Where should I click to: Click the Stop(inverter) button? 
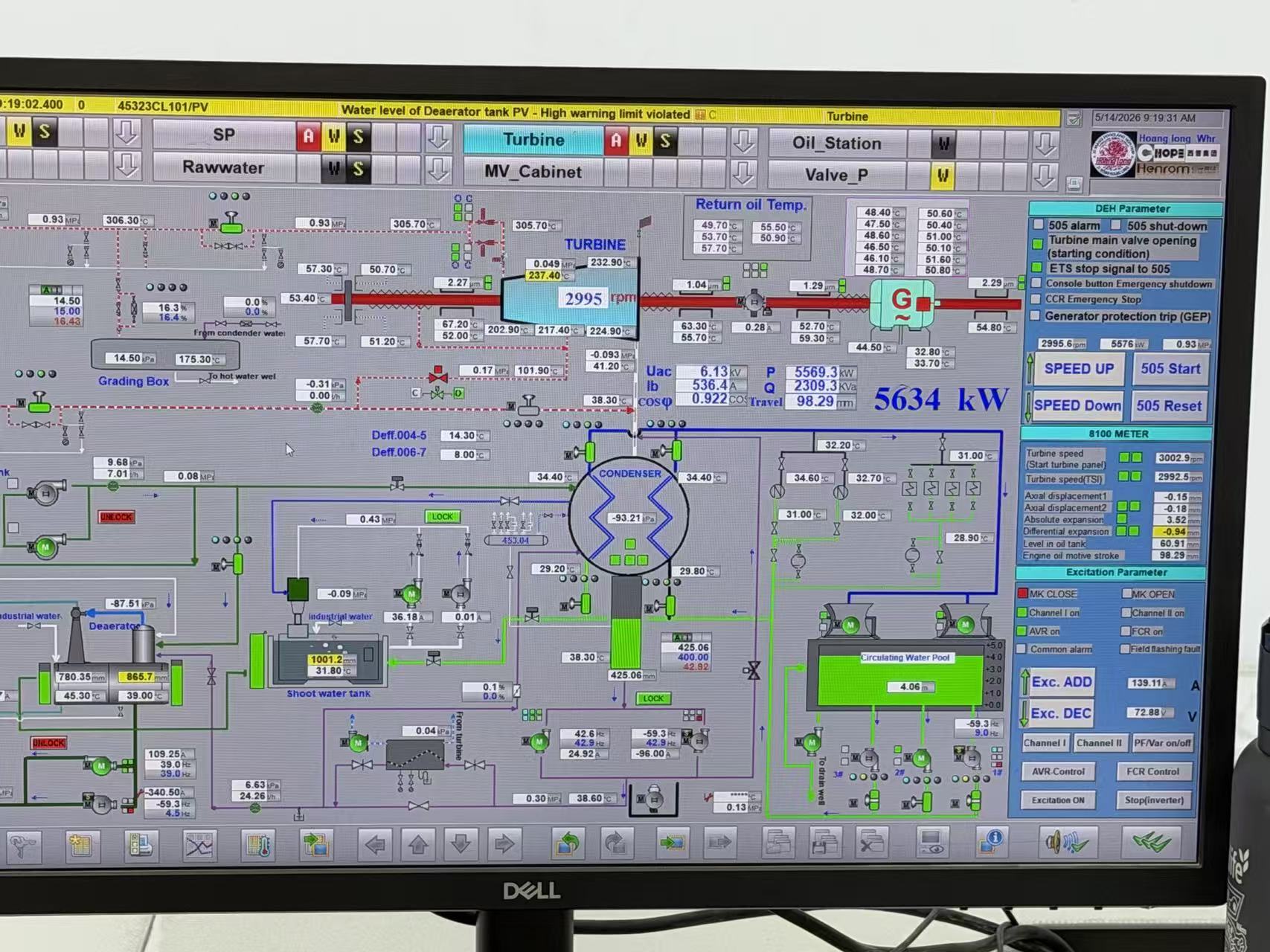1152,800
